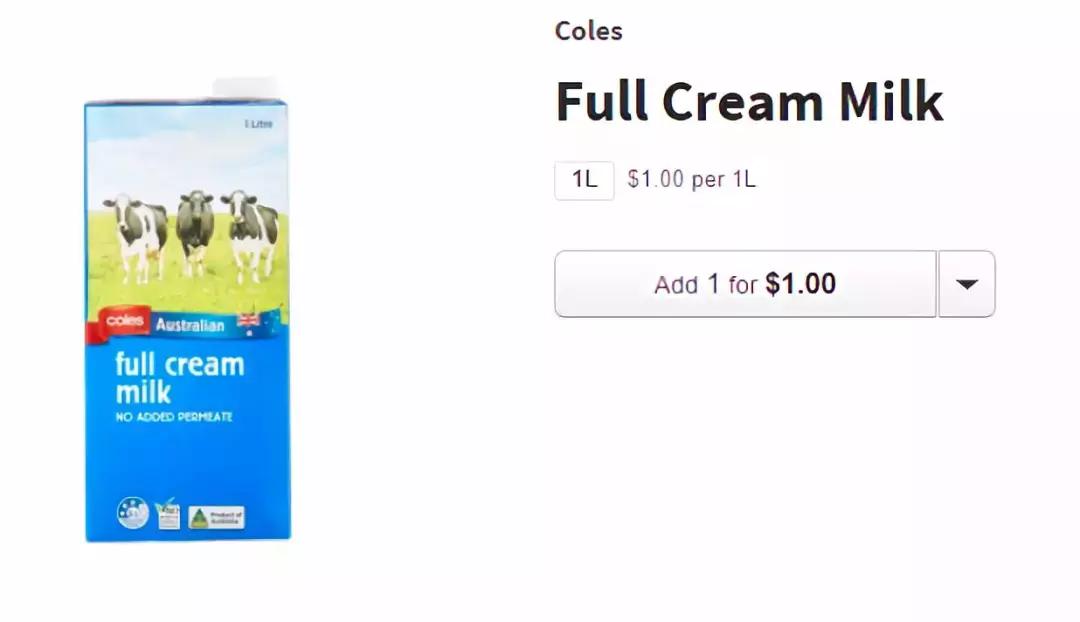Open the Coles brand link
Screen dimensions: 1080x622
tap(589, 31)
